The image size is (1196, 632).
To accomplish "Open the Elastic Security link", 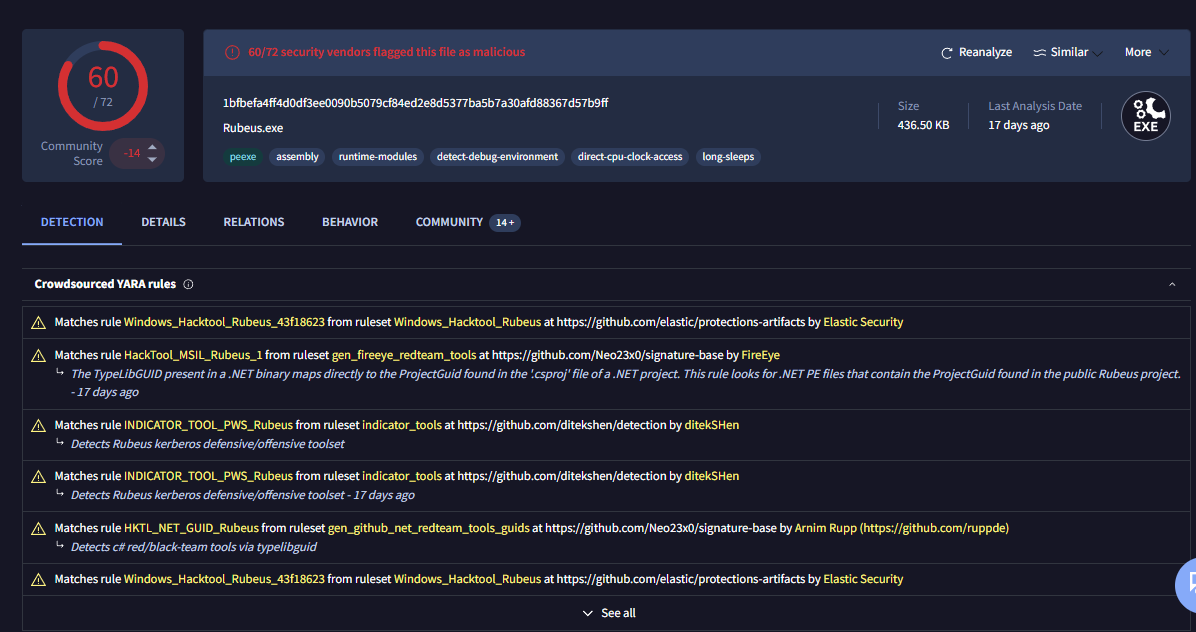I will pos(863,322).
